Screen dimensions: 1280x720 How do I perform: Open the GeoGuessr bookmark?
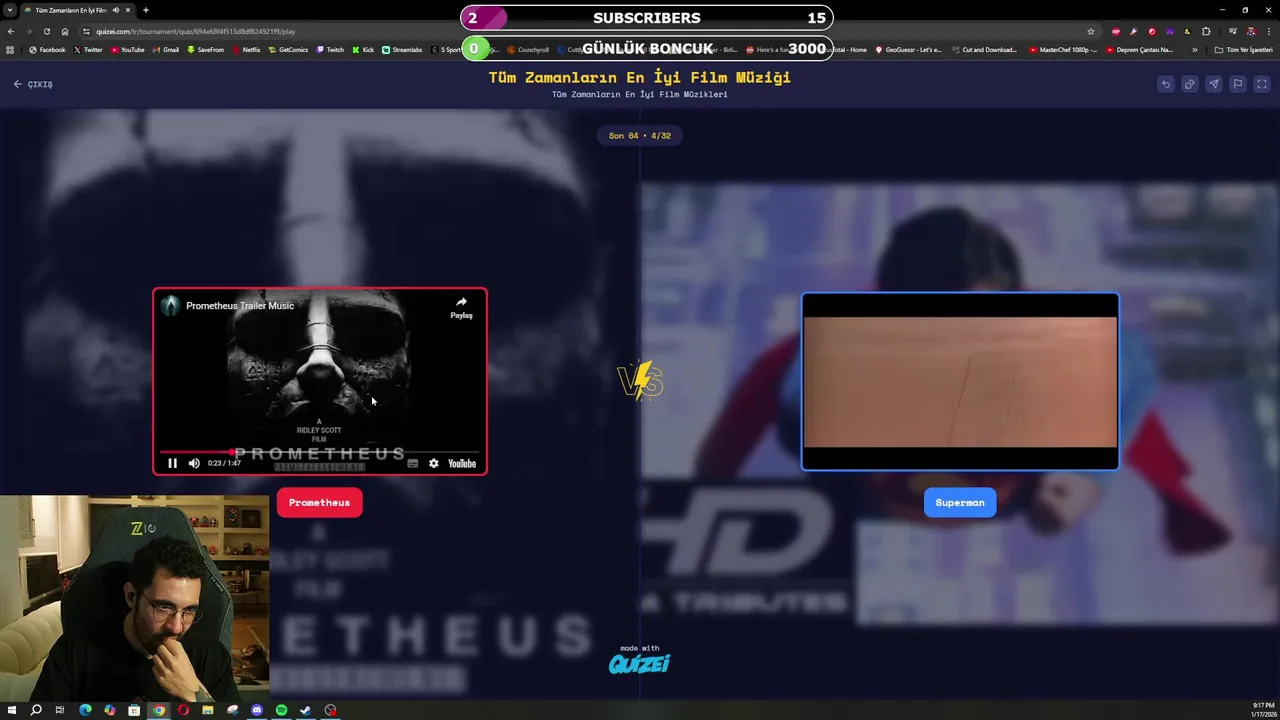point(909,50)
